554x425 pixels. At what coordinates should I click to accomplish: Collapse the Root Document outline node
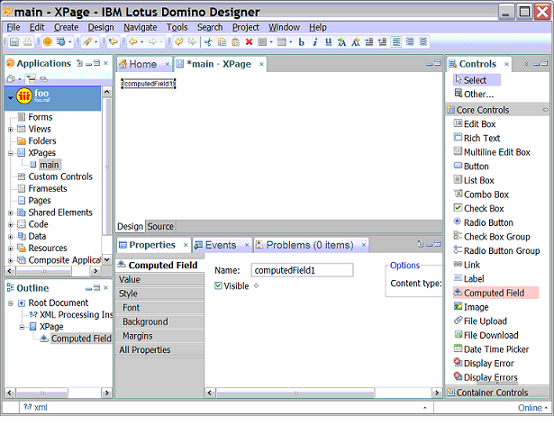(x=11, y=303)
